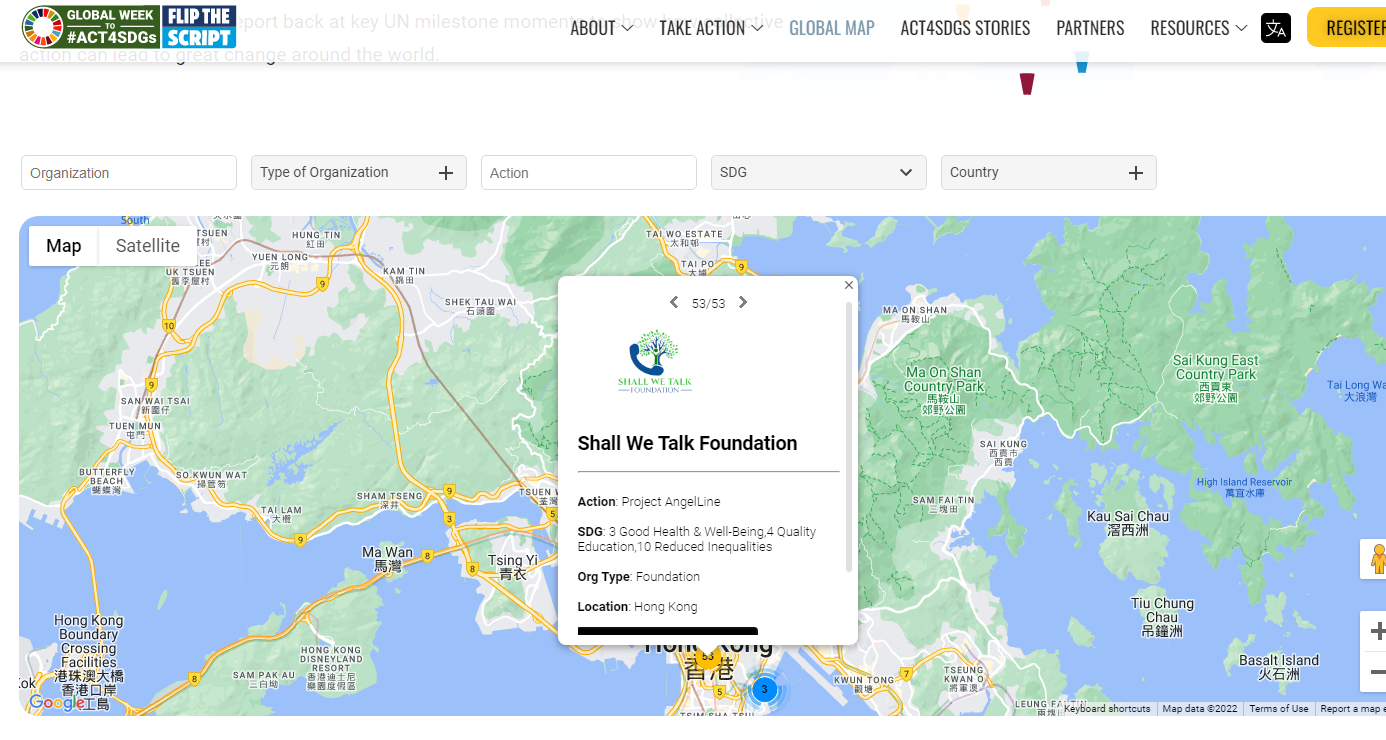Image resolution: width=1386 pixels, height=740 pixels.
Task: Open the About menu
Action: click(x=601, y=28)
